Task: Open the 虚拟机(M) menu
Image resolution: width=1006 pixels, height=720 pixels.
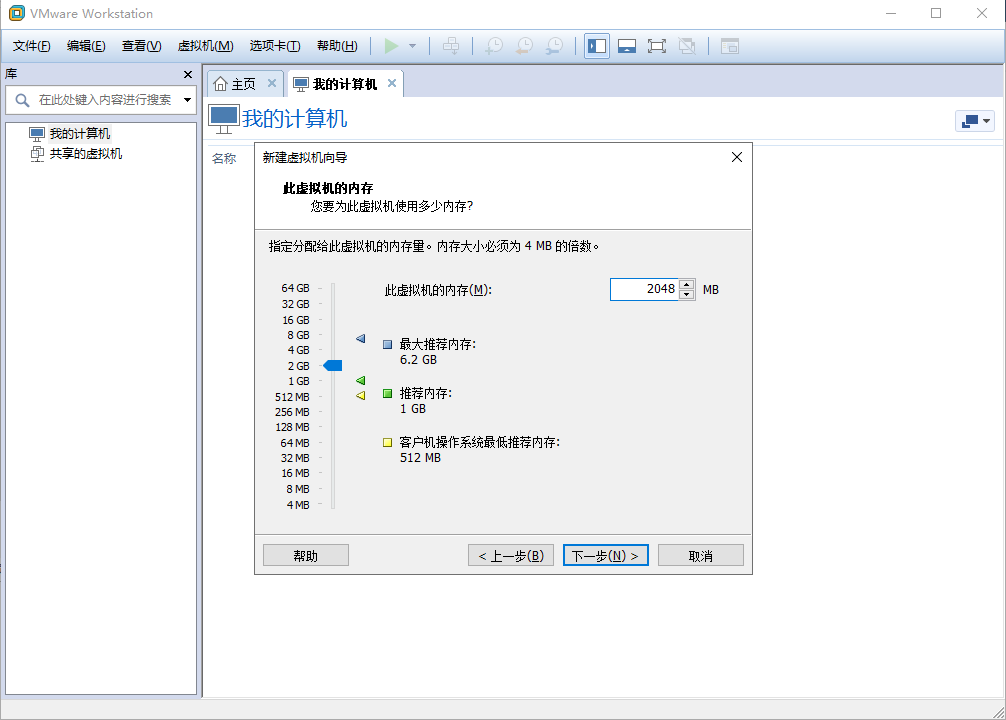Action: coord(205,46)
